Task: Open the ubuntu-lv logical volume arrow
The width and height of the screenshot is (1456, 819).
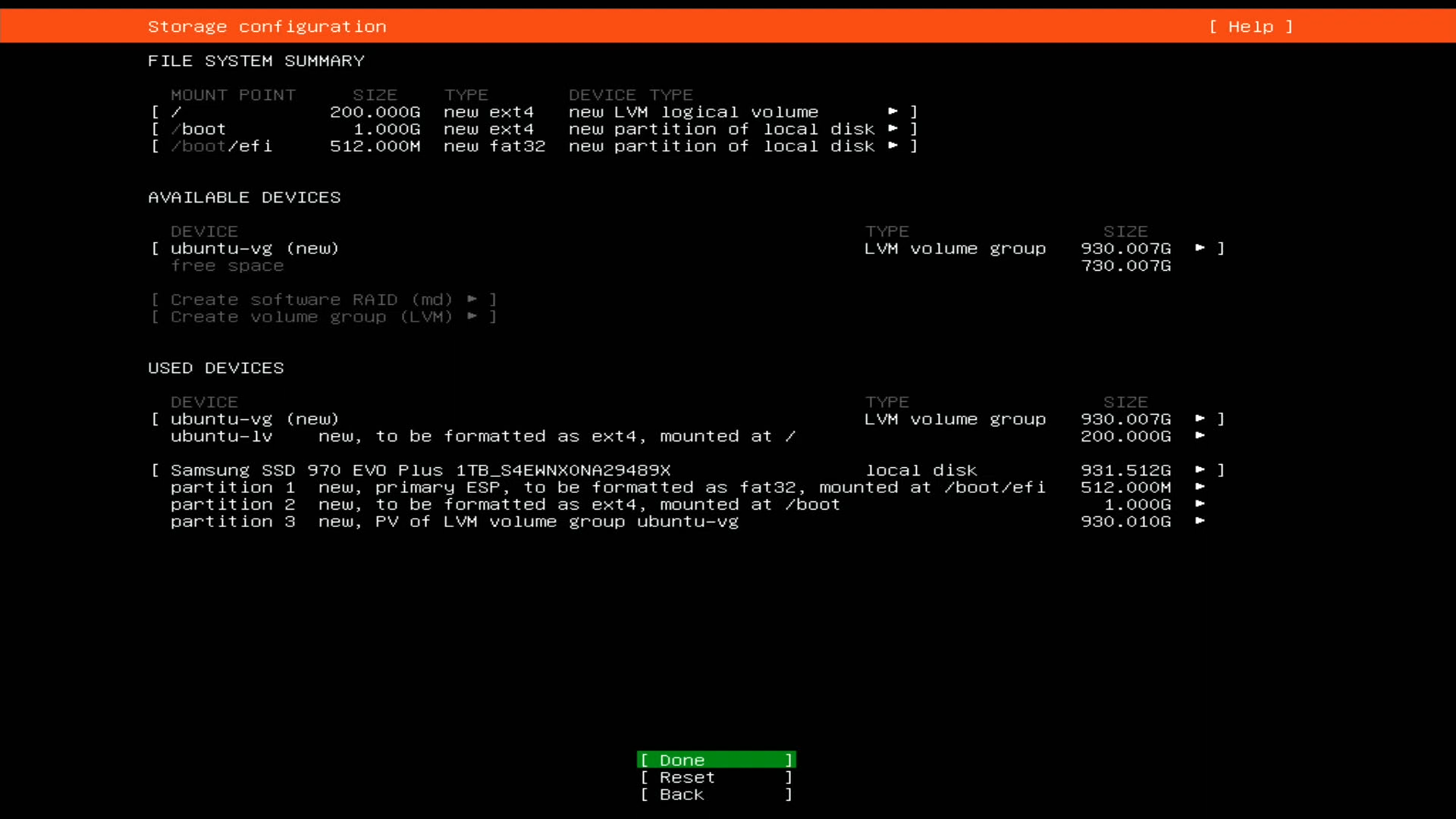Action: [1200, 436]
